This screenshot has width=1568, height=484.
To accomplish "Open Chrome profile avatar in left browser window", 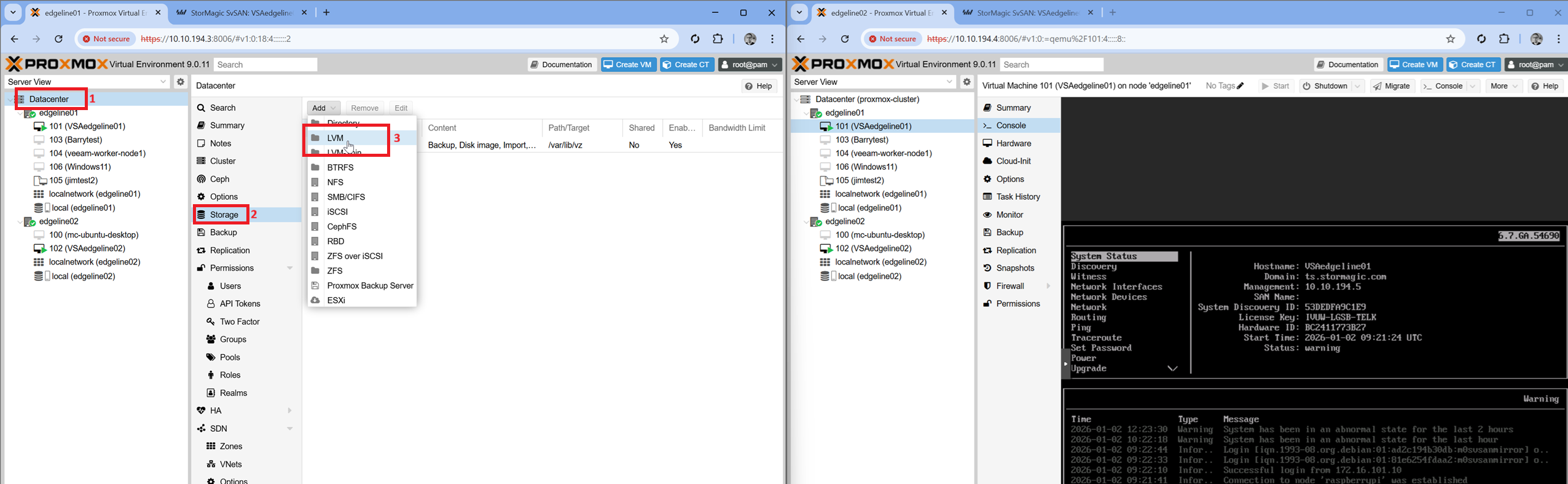I will (x=750, y=39).
